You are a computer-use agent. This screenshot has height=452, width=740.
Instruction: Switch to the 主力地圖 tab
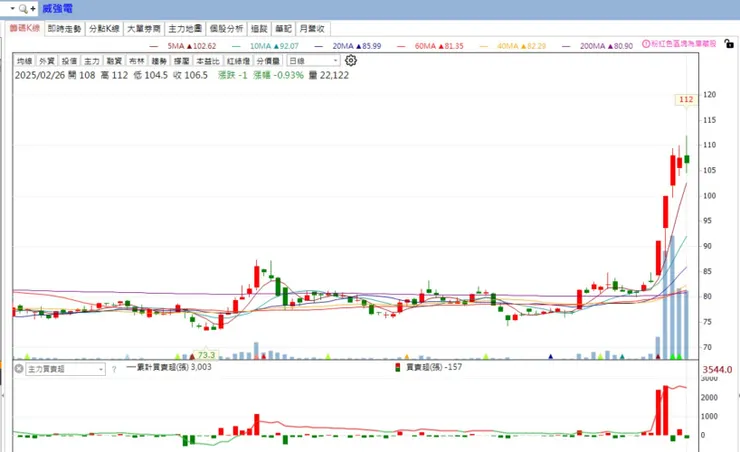click(x=185, y=29)
